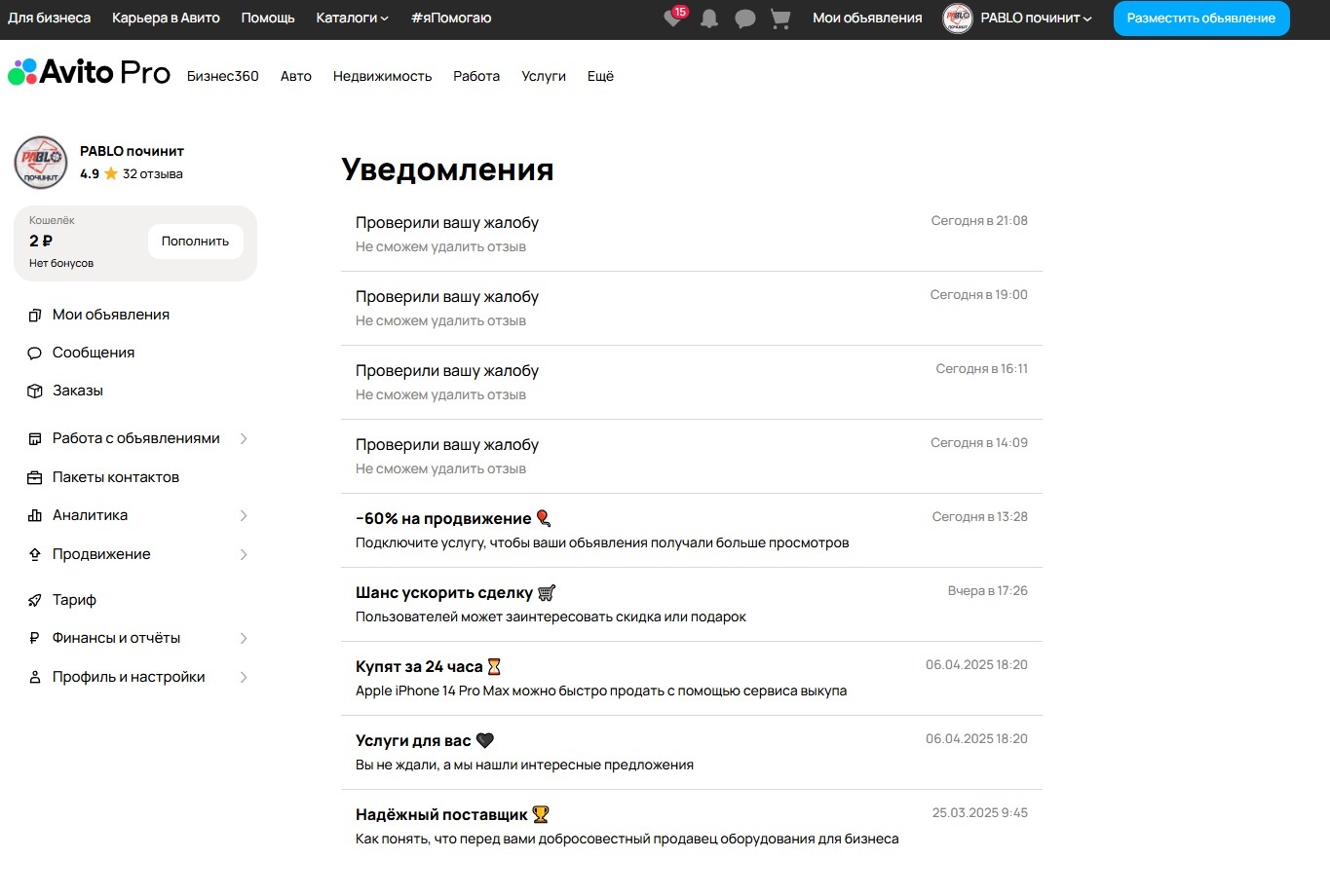Expand the Продвижение sidebar section
1330x896 pixels.
(136, 554)
